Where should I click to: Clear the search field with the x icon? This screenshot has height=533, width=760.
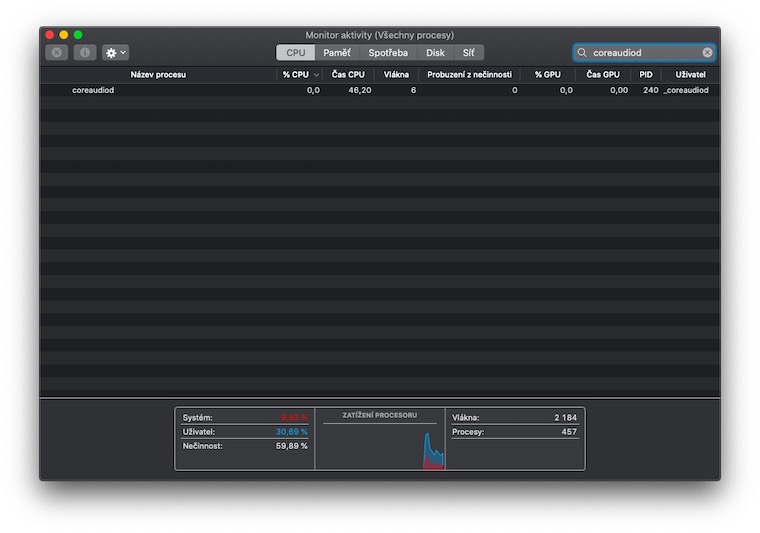[x=707, y=52]
